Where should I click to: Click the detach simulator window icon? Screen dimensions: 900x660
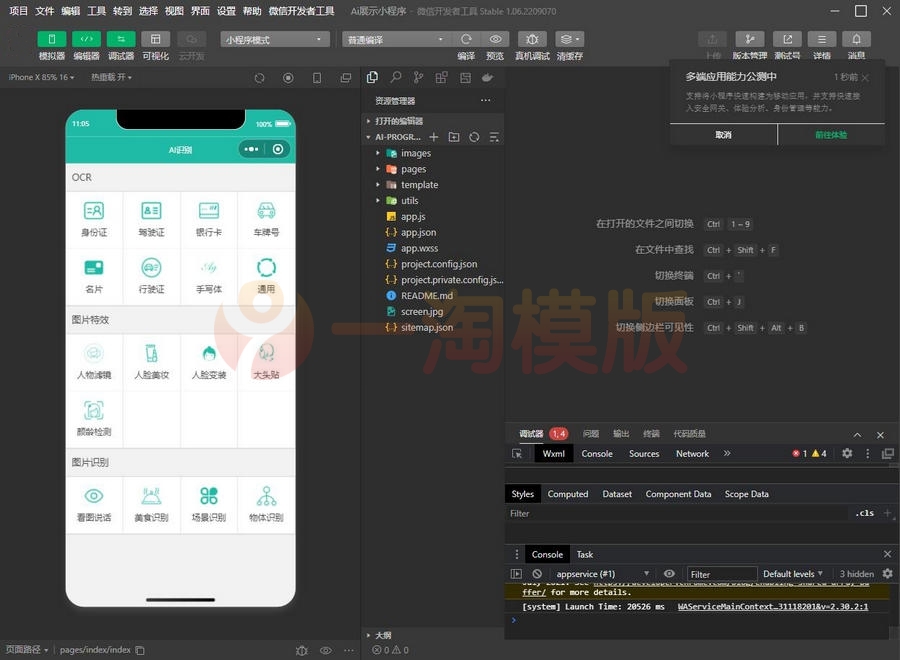[346, 77]
